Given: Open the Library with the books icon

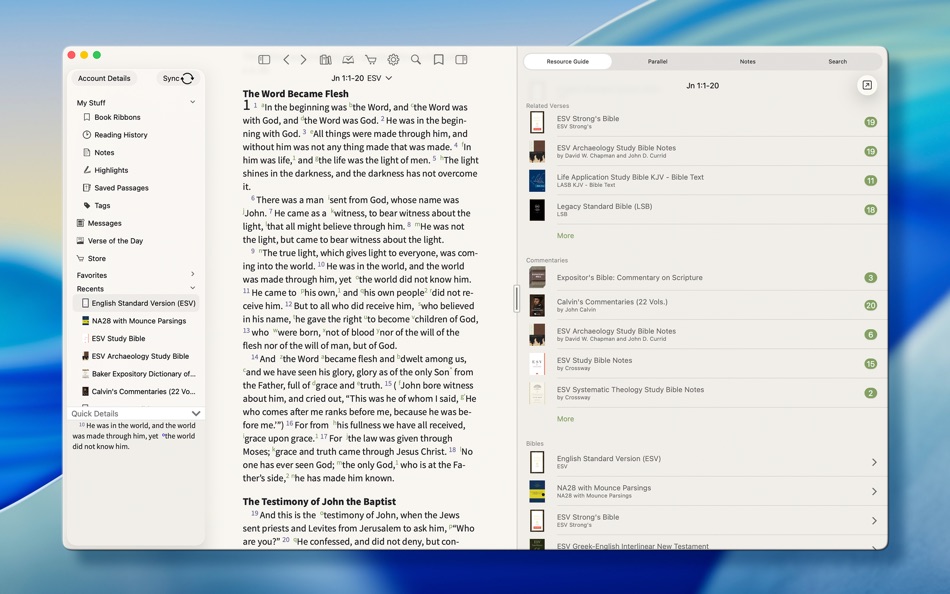Looking at the screenshot, I should tap(325, 59).
